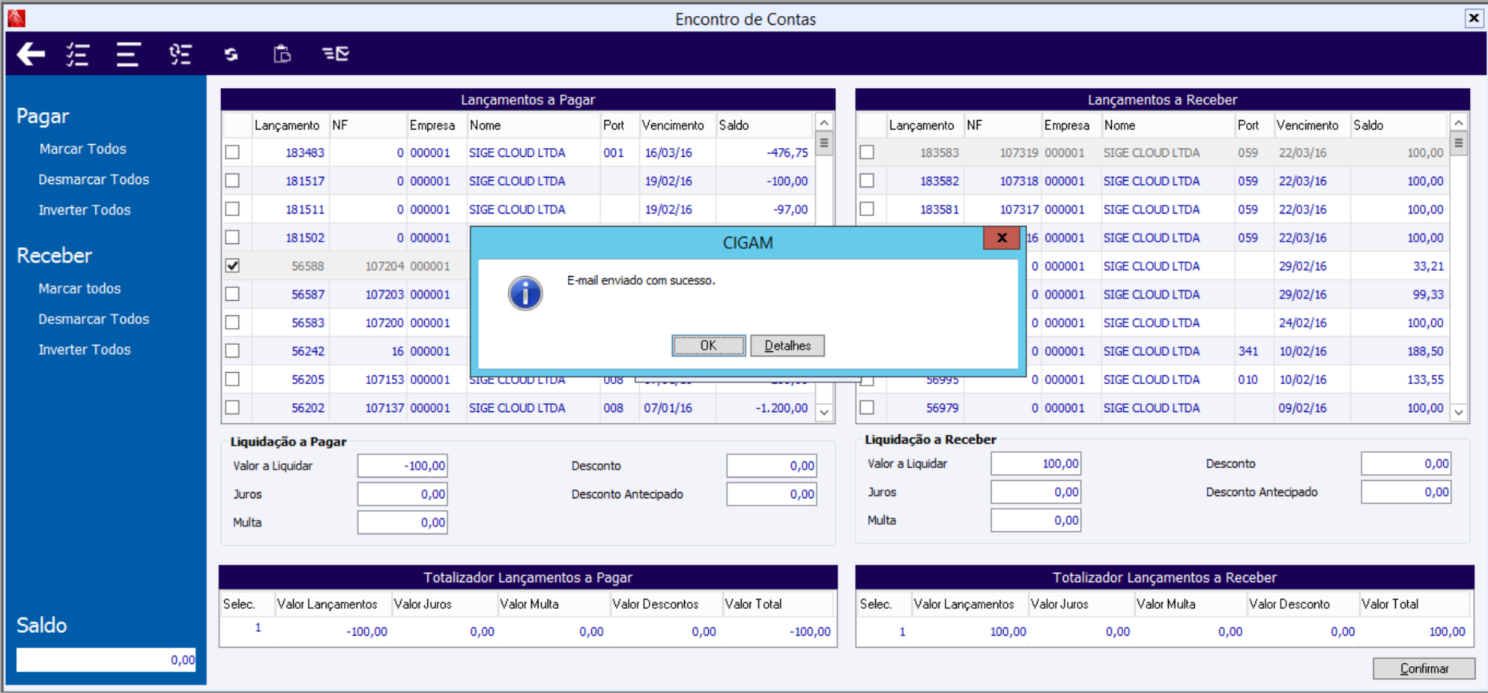Click scroll-up arrow in Lançamentos a Receber
Image resolution: width=1488 pixels, height=693 pixels.
click(x=1459, y=122)
